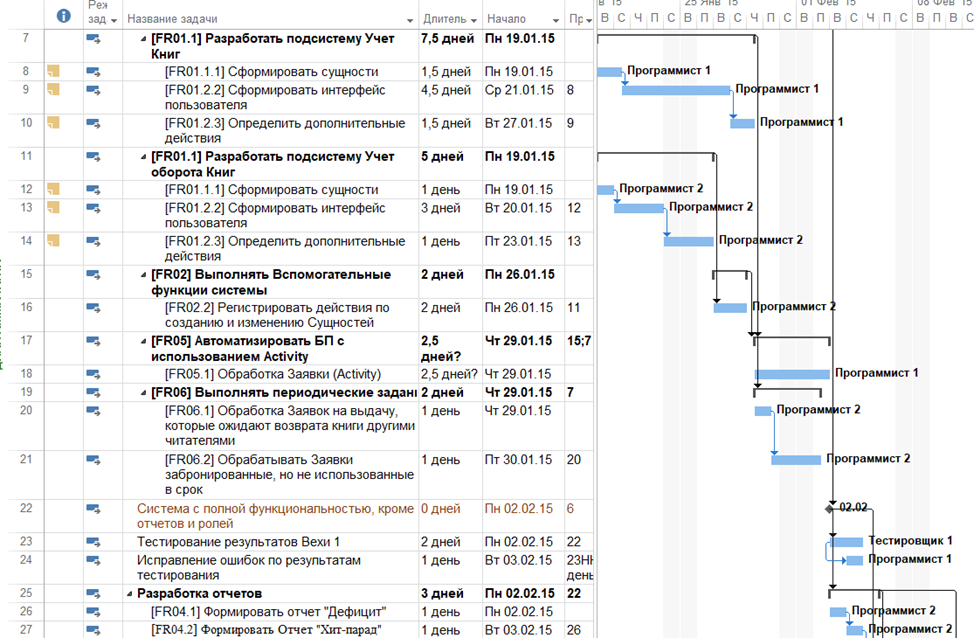Select the 02.02 milestone diamond in chart
974x638 pixels.
(829, 508)
